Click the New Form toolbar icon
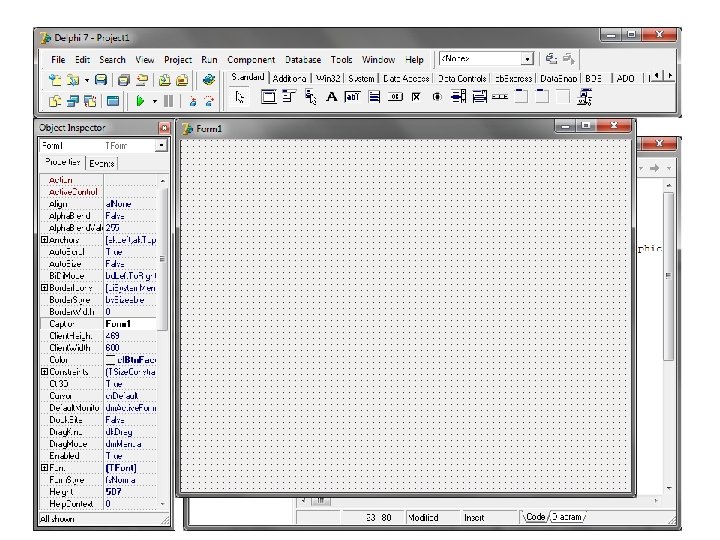The image size is (720, 540). (113, 101)
